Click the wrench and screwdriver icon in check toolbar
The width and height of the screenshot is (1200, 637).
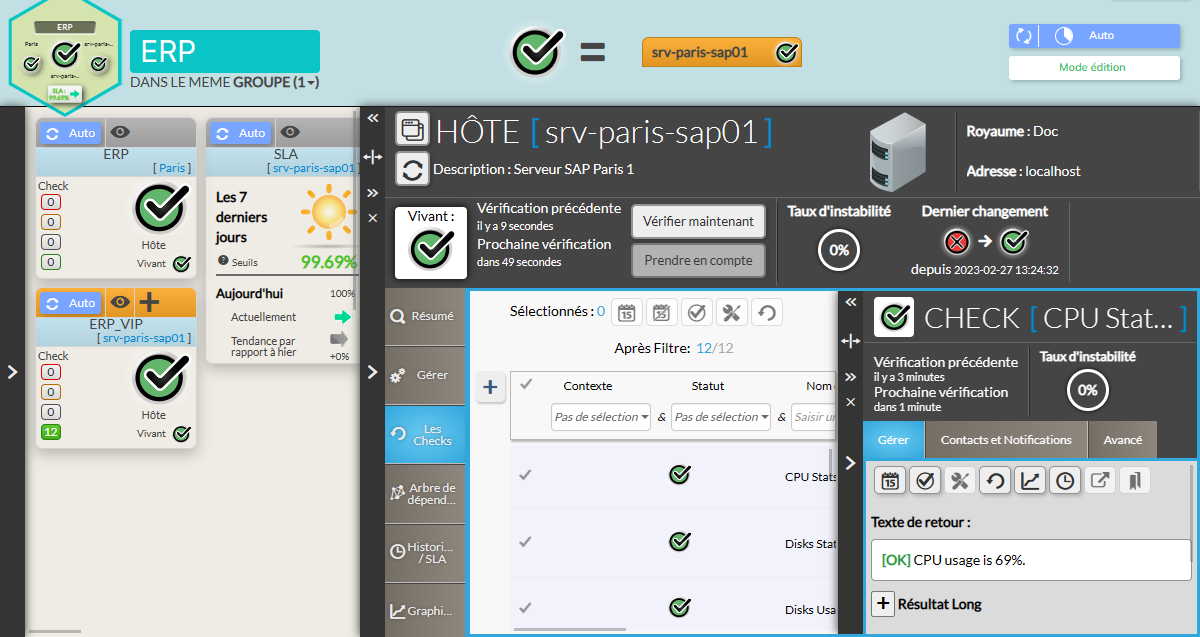[960, 481]
